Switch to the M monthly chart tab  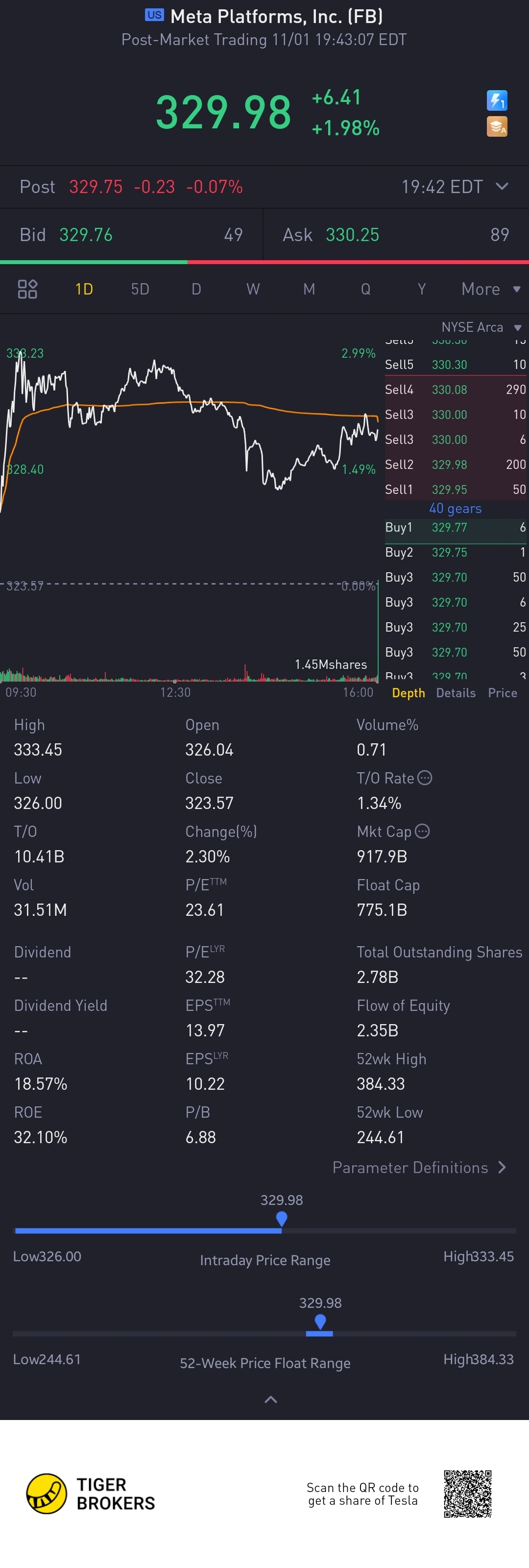click(x=309, y=289)
